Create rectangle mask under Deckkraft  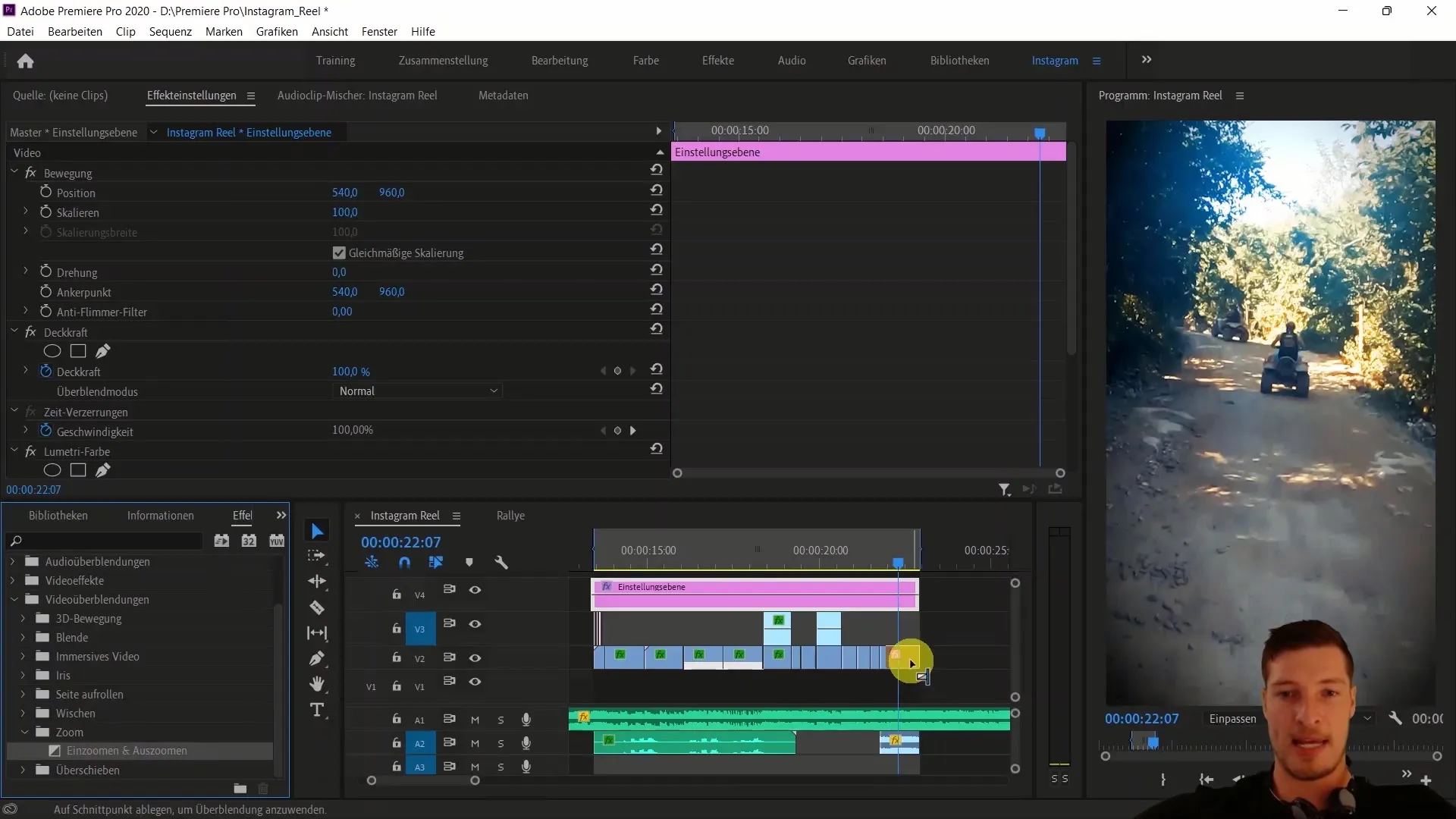pos(78,351)
